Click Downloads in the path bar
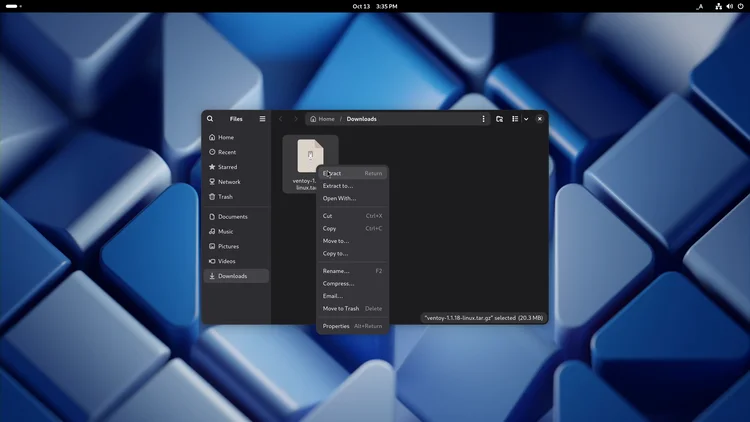750x422 pixels. (x=362, y=119)
